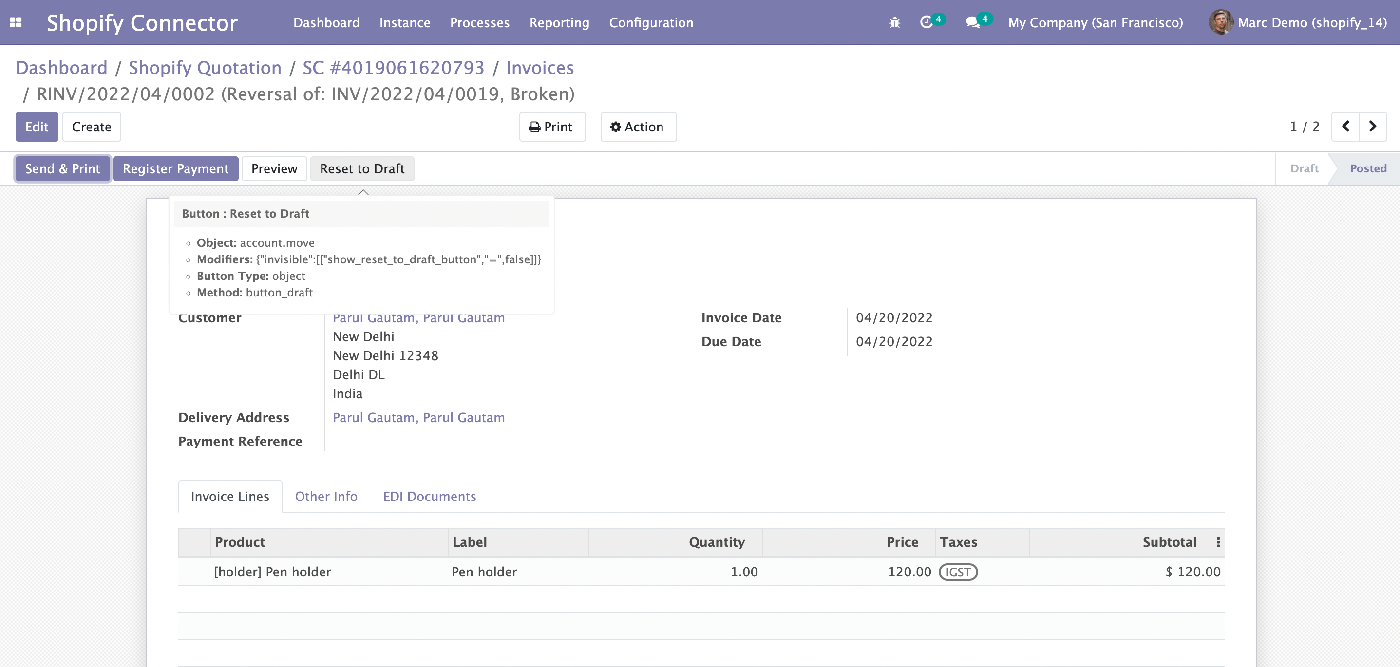Screen dimensions: 1400x667
Task: Open column options kebab icon in table
Action: point(1218,542)
